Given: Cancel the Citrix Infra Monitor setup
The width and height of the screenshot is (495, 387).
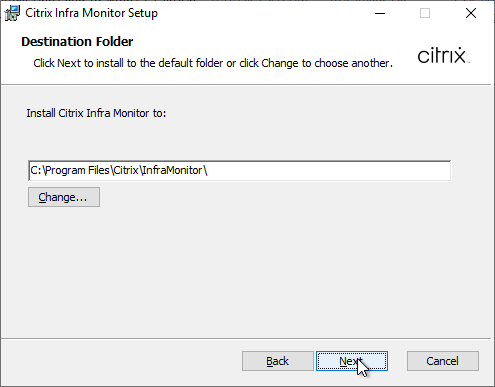Looking at the screenshot, I should (x=443, y=361).
